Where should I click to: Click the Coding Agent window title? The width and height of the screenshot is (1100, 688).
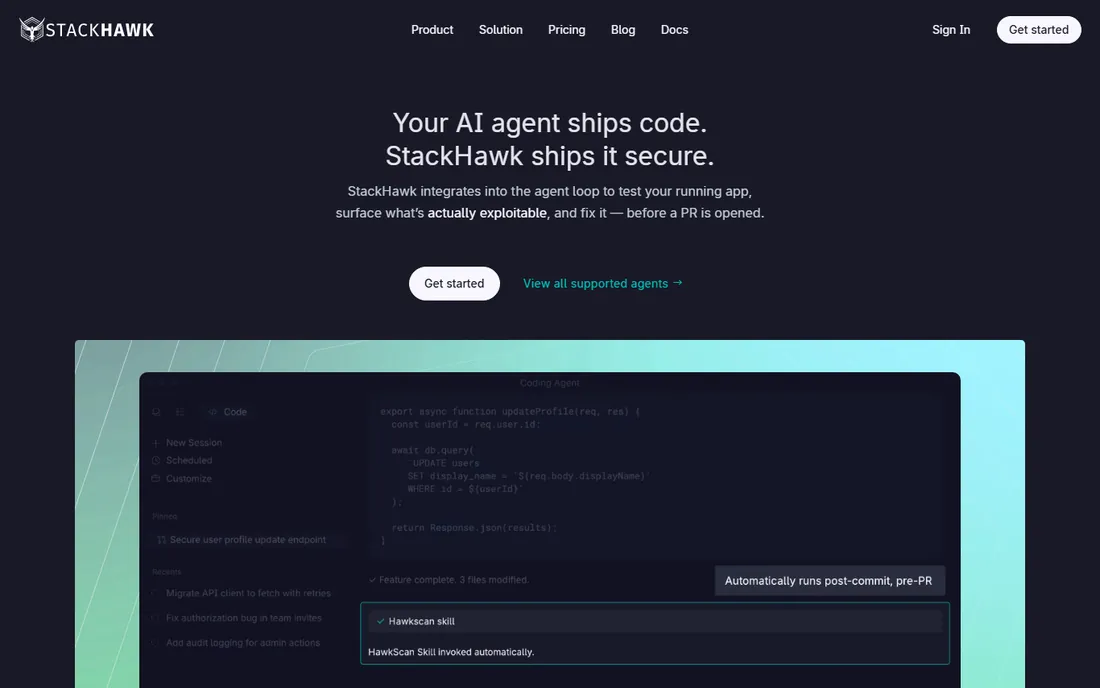point(549,383)
